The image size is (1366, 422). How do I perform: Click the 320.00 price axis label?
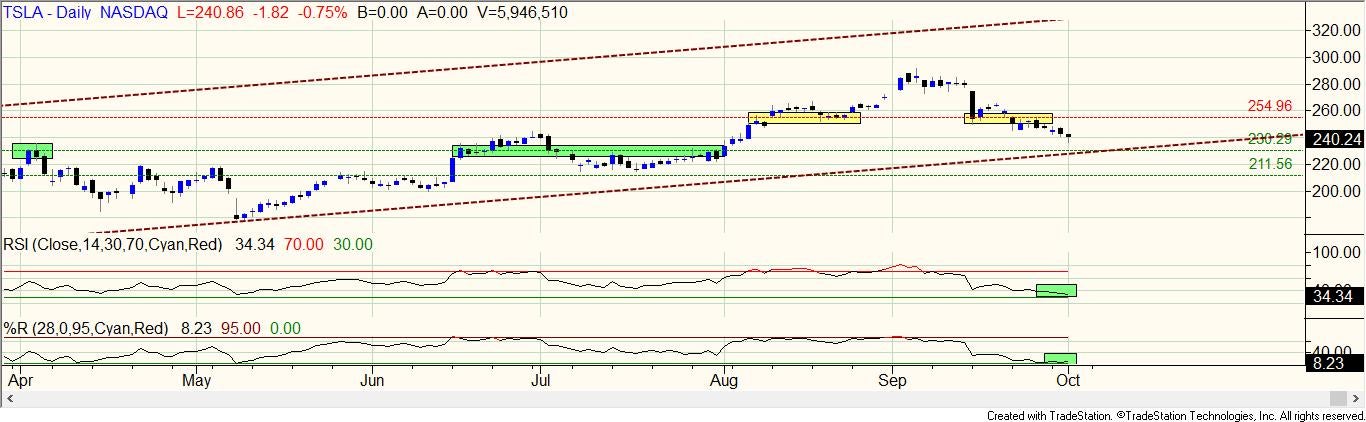[1336, 31]
